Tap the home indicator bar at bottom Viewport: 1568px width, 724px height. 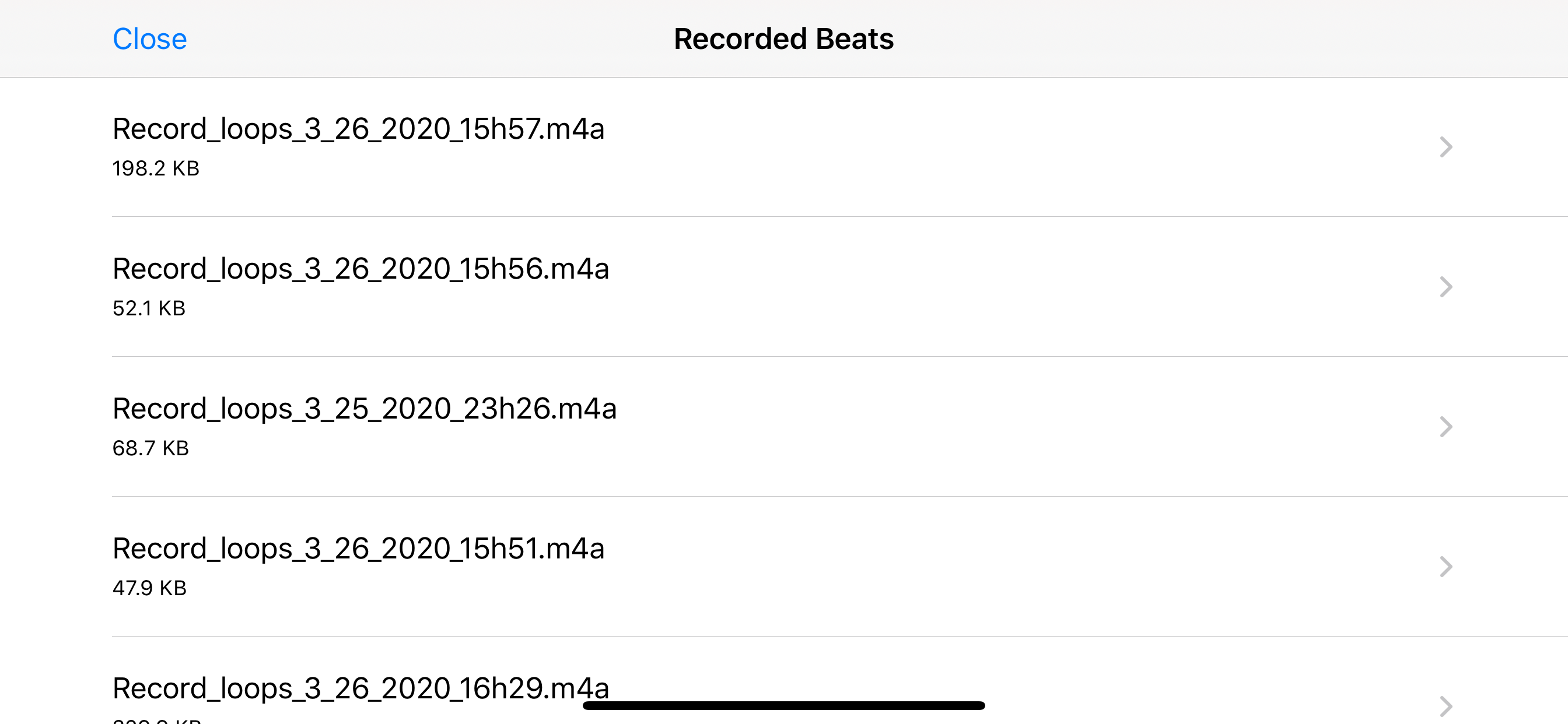tap(784, 706)
